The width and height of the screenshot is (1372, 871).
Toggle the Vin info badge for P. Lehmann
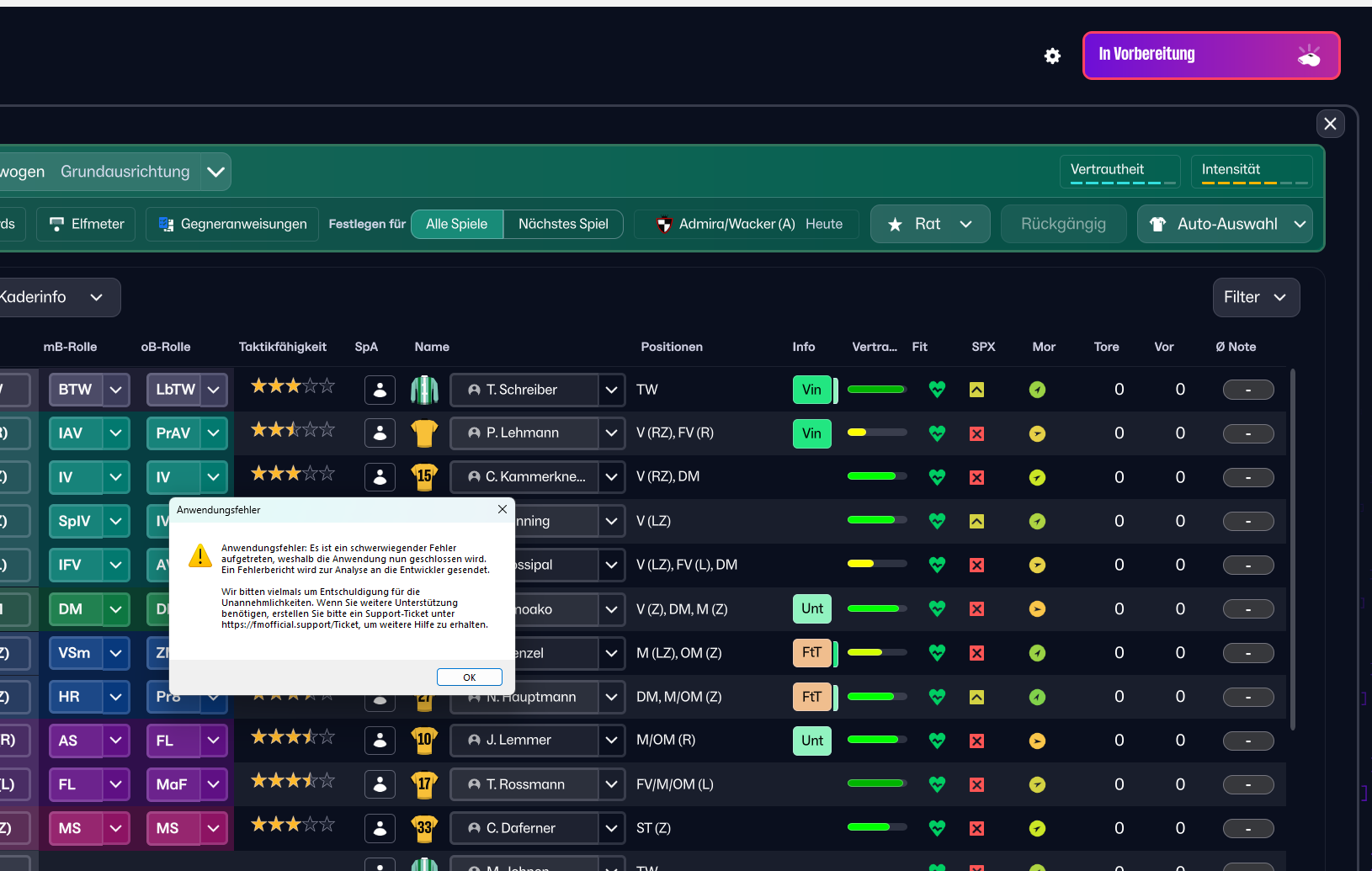[x=811, y=433]
